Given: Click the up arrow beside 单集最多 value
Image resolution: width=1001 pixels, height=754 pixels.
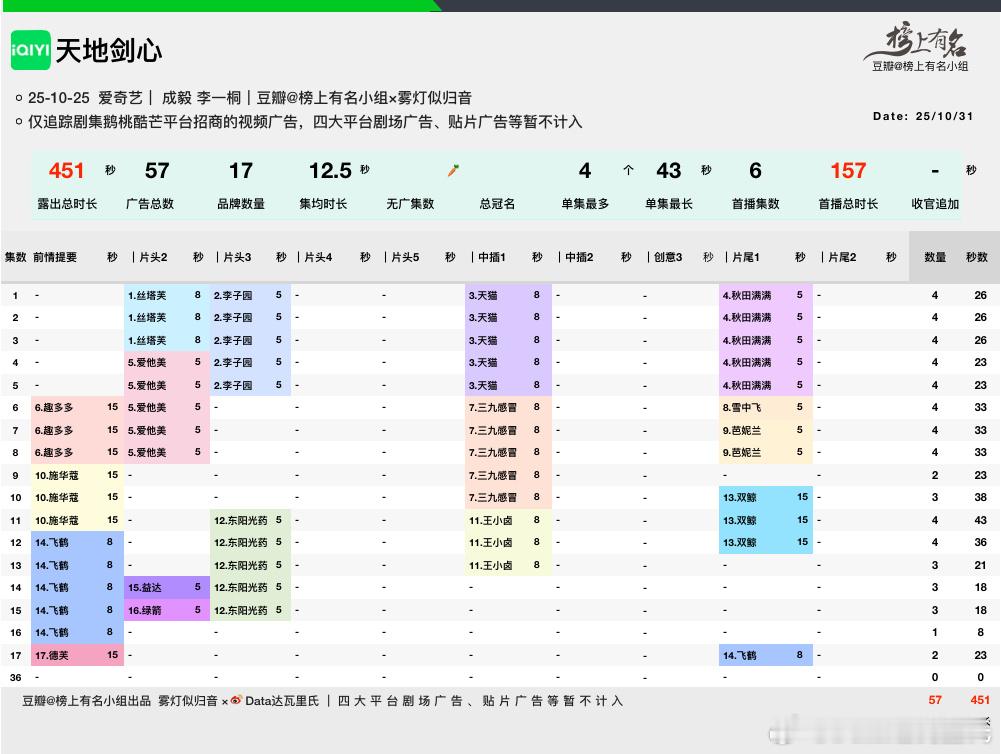Looking at the screenshot, I should [628, 170].
